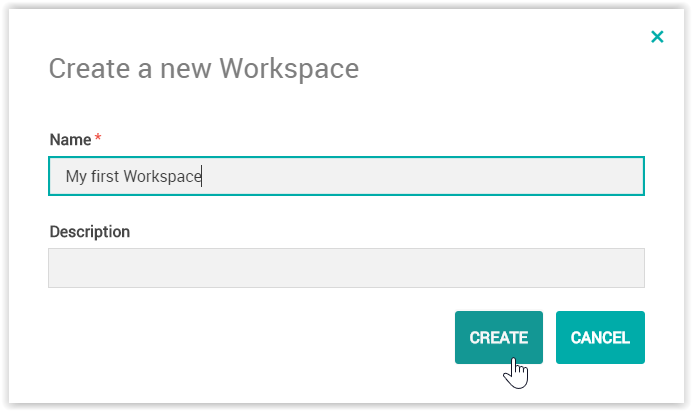The width and height of the screenshot is (692, 411).
Task: Click the word "first" inside the Name field
Action: 104,177
